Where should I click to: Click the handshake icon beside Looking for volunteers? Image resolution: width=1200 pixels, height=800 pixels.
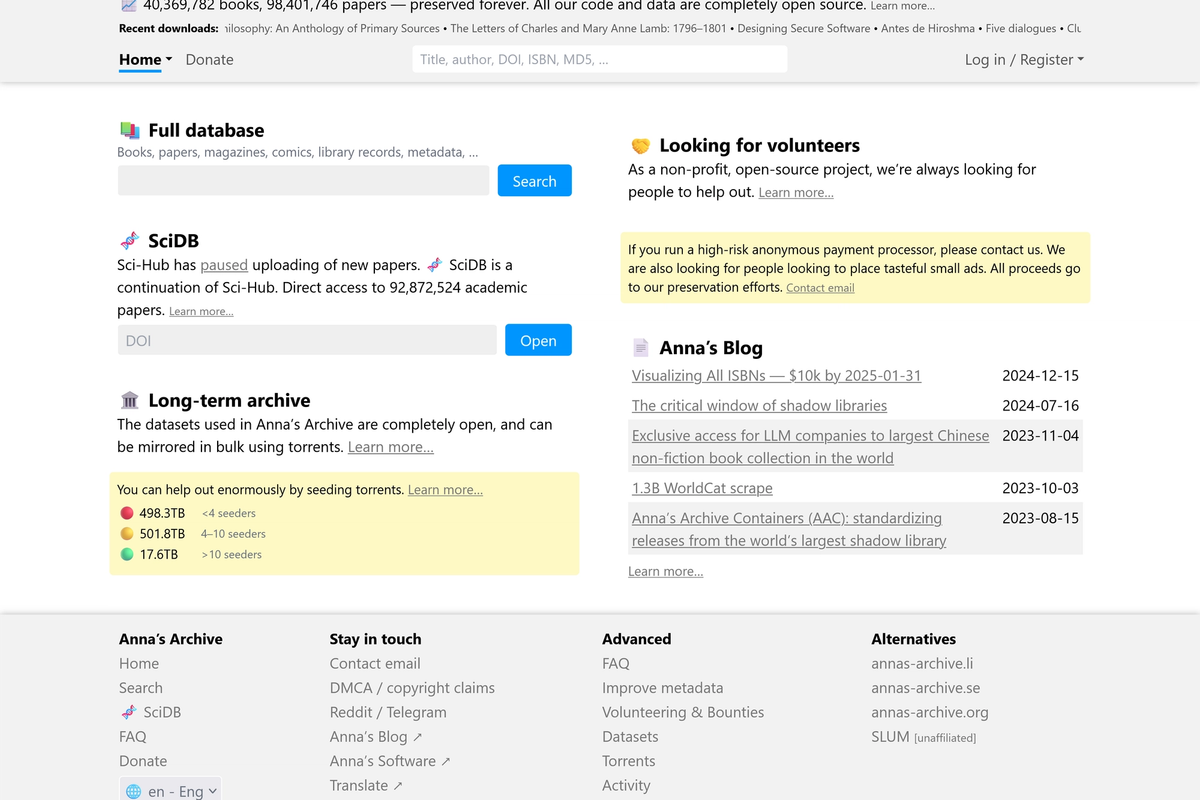641,146
